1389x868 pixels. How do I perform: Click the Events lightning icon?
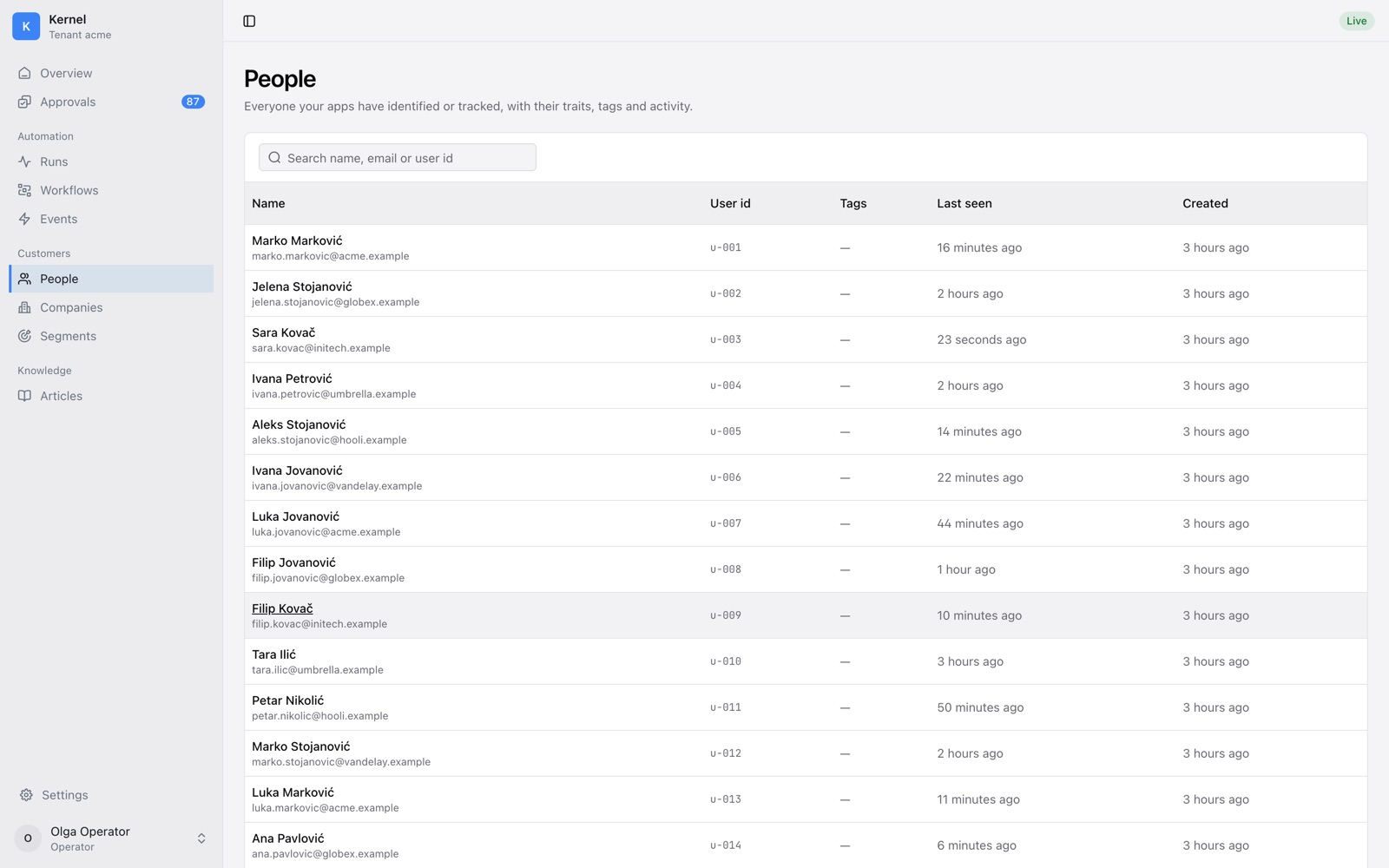pyautogui.click(x=24, y=219)
